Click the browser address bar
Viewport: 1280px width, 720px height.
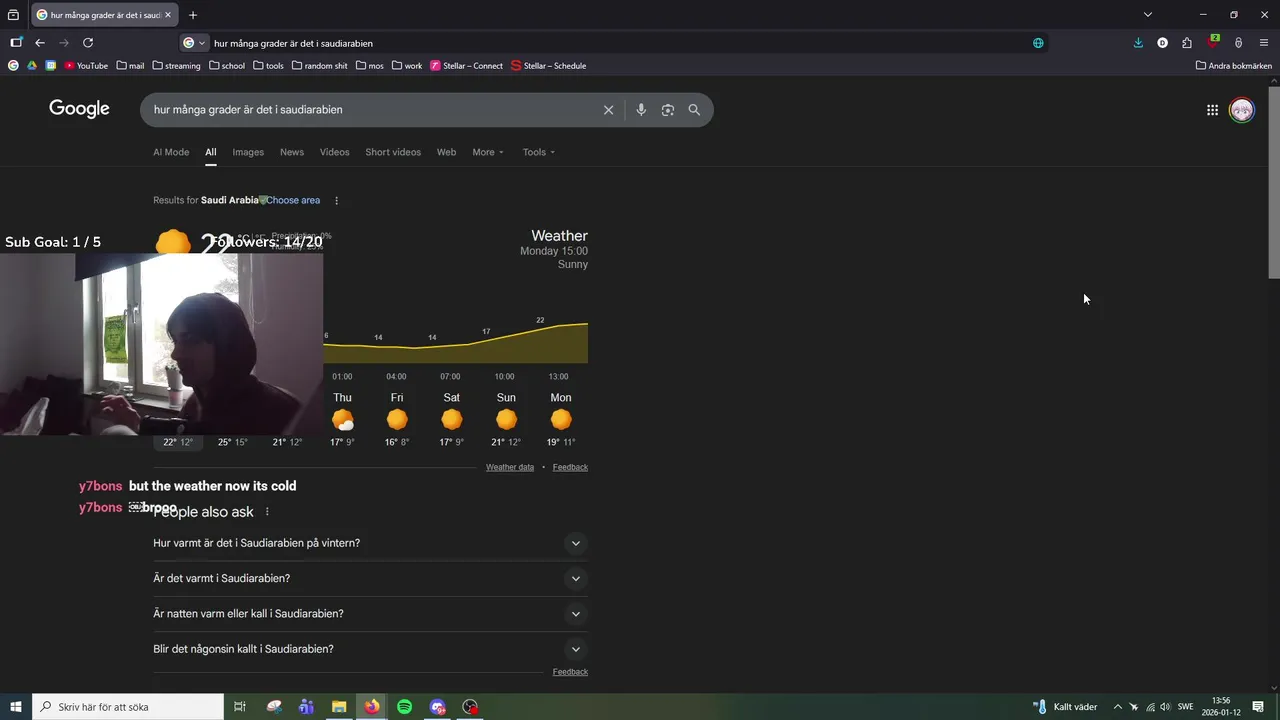615,43
